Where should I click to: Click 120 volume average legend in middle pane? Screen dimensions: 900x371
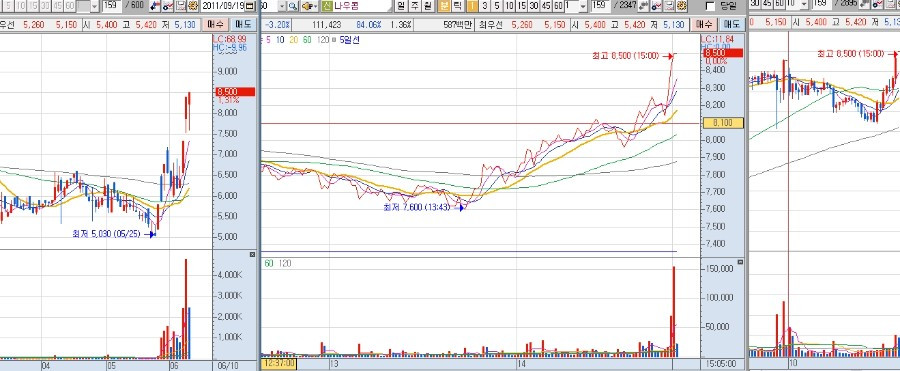284,263
